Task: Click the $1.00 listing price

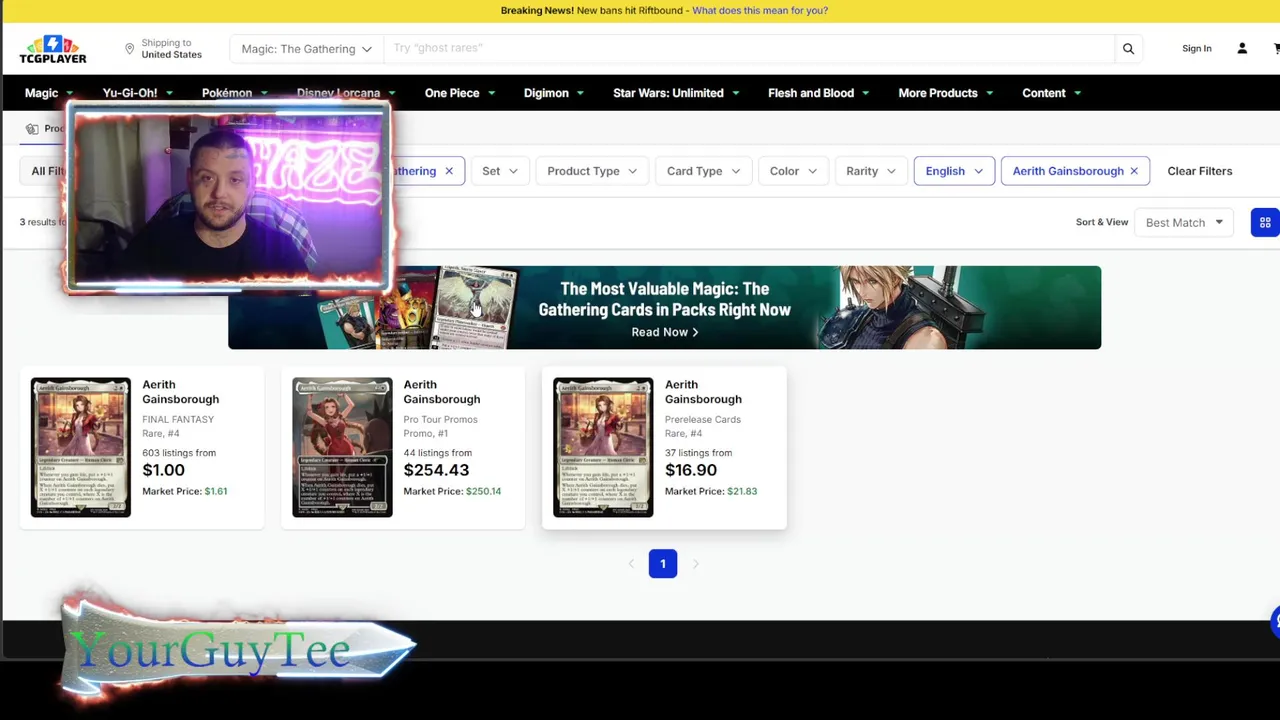Action: (x=163, y=470)
